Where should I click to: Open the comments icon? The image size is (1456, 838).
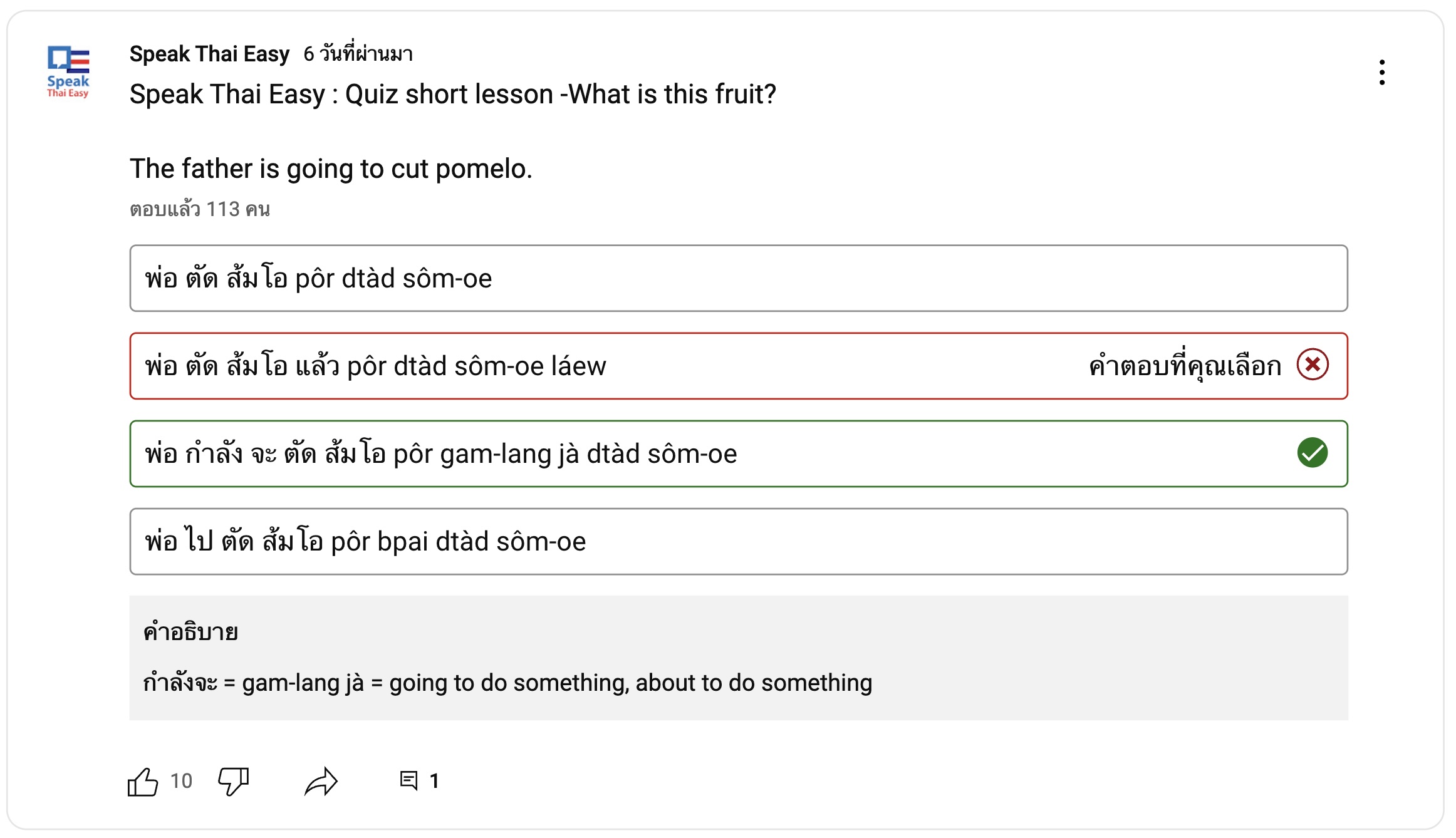pos(409,781)
